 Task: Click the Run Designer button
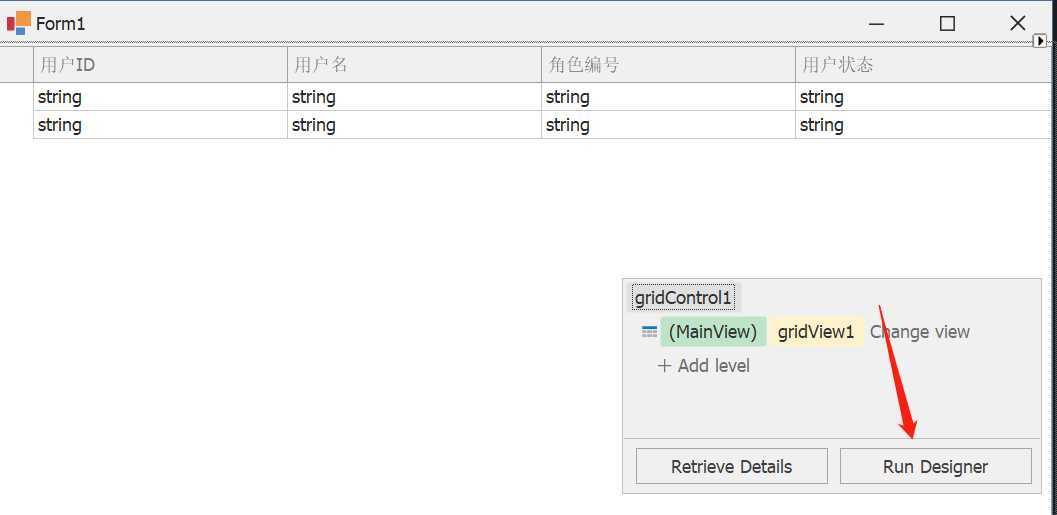[x=936, y=466]
